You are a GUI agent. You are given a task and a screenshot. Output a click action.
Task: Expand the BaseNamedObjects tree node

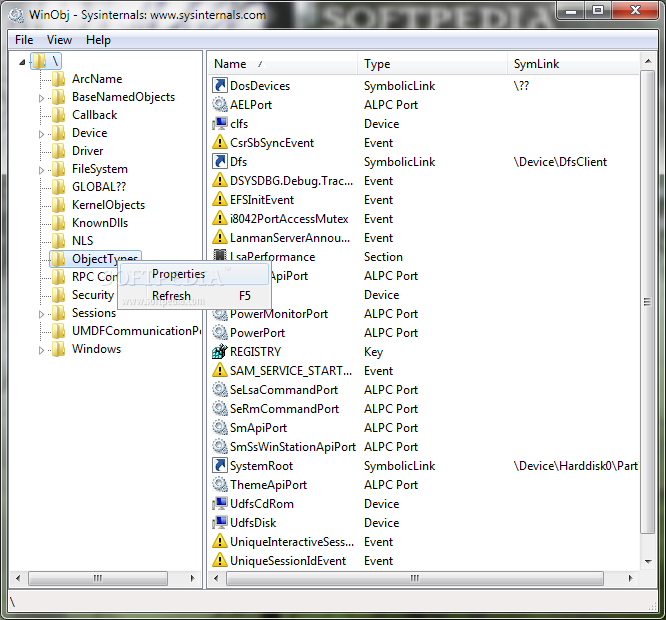41,98
